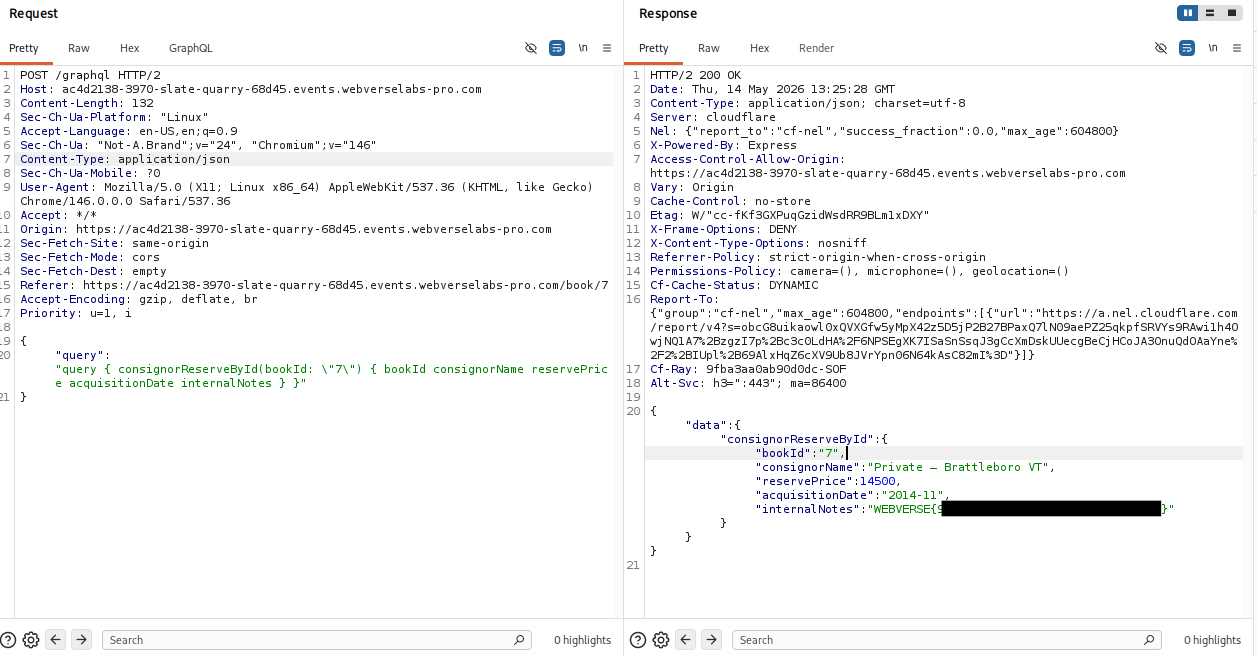This screenshot has height=656, width=1257.
Task: Open help icon below Response panel
Action: (639, 640)
